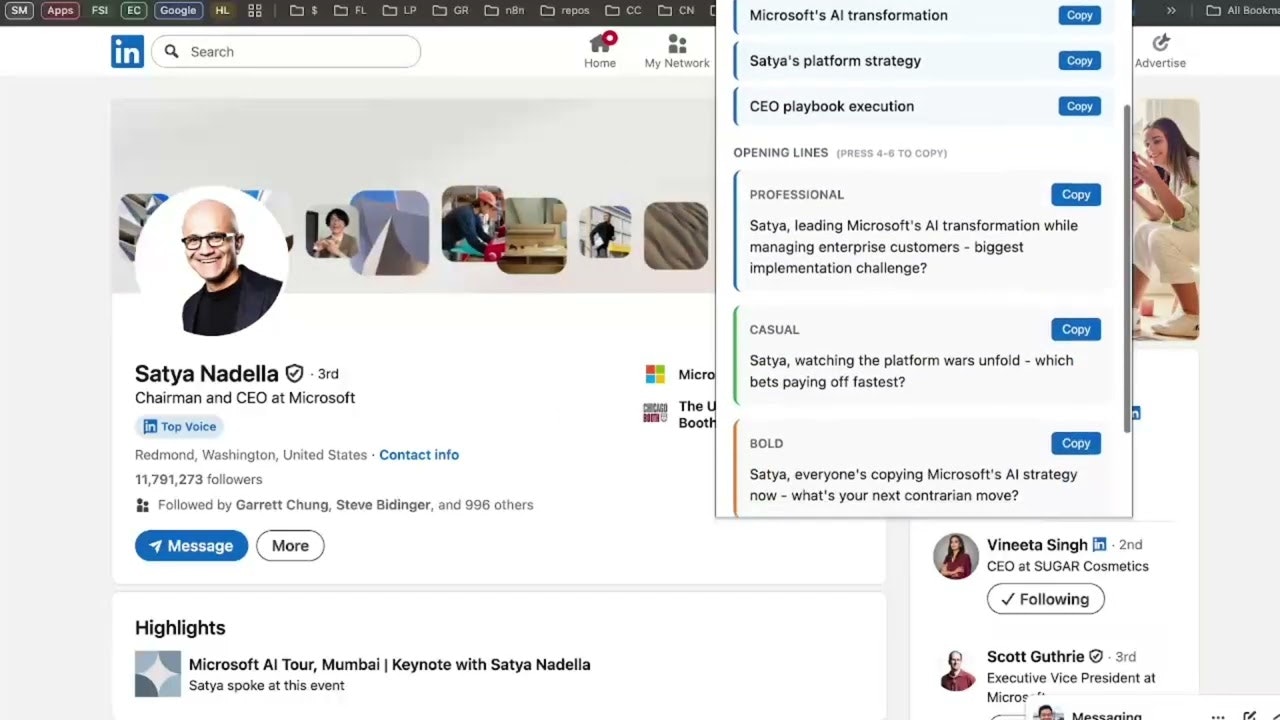The height and width of the screenshot is (720, 1280).
Task: Copy the Bold opening line
Action: [1076, 443]
